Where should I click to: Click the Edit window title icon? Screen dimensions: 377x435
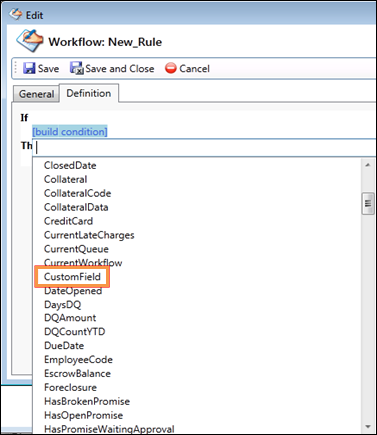pos(15,15)
